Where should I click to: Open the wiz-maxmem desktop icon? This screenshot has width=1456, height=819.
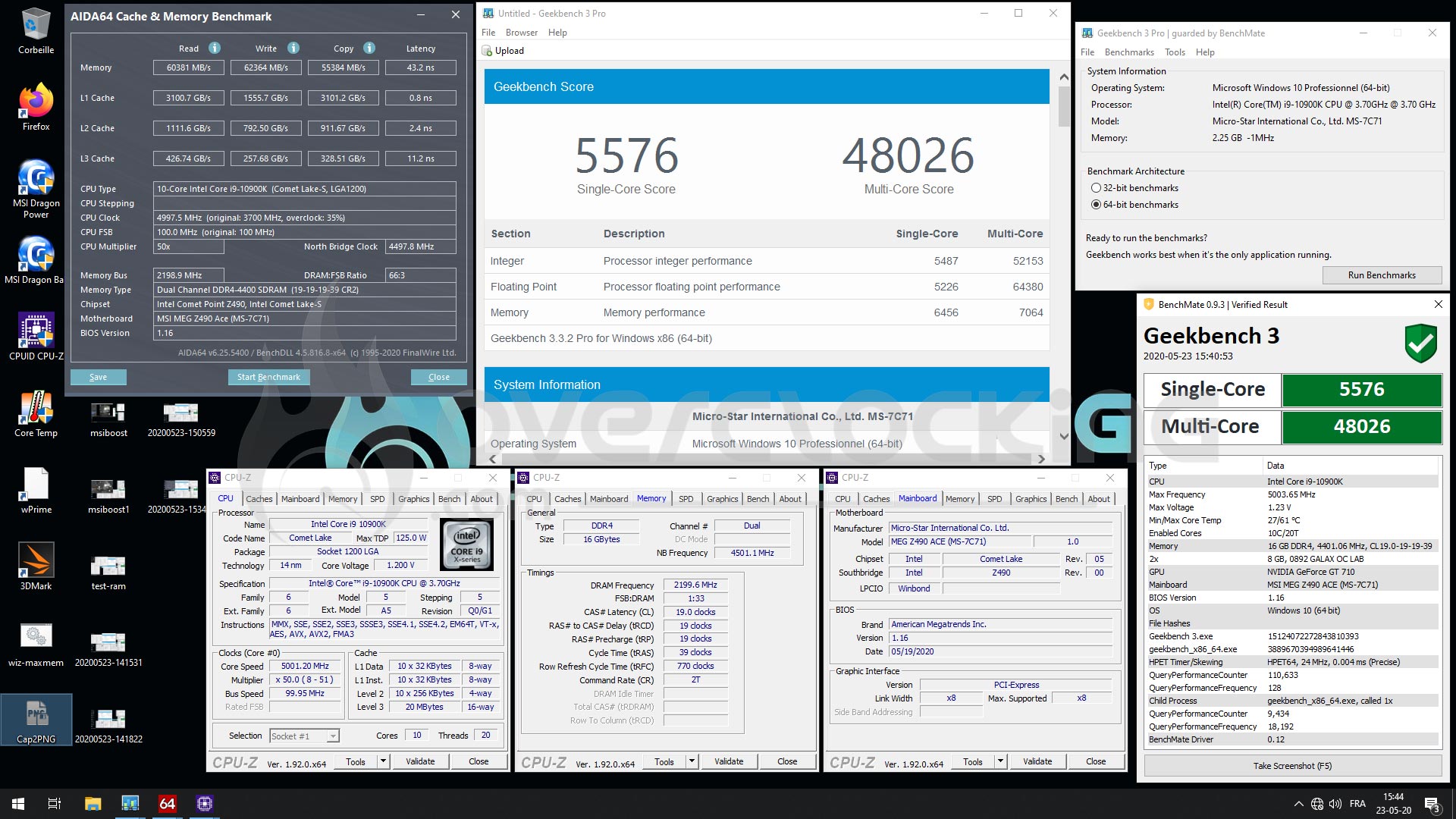36,643
